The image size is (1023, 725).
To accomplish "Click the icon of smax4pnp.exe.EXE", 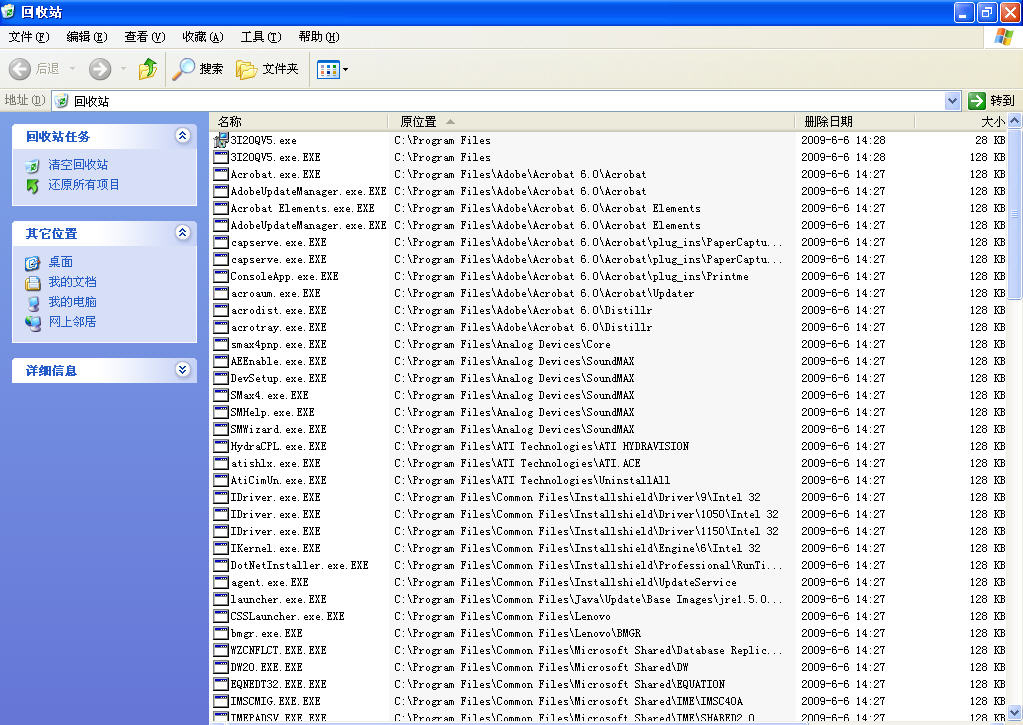I will (x=221, y=344).
